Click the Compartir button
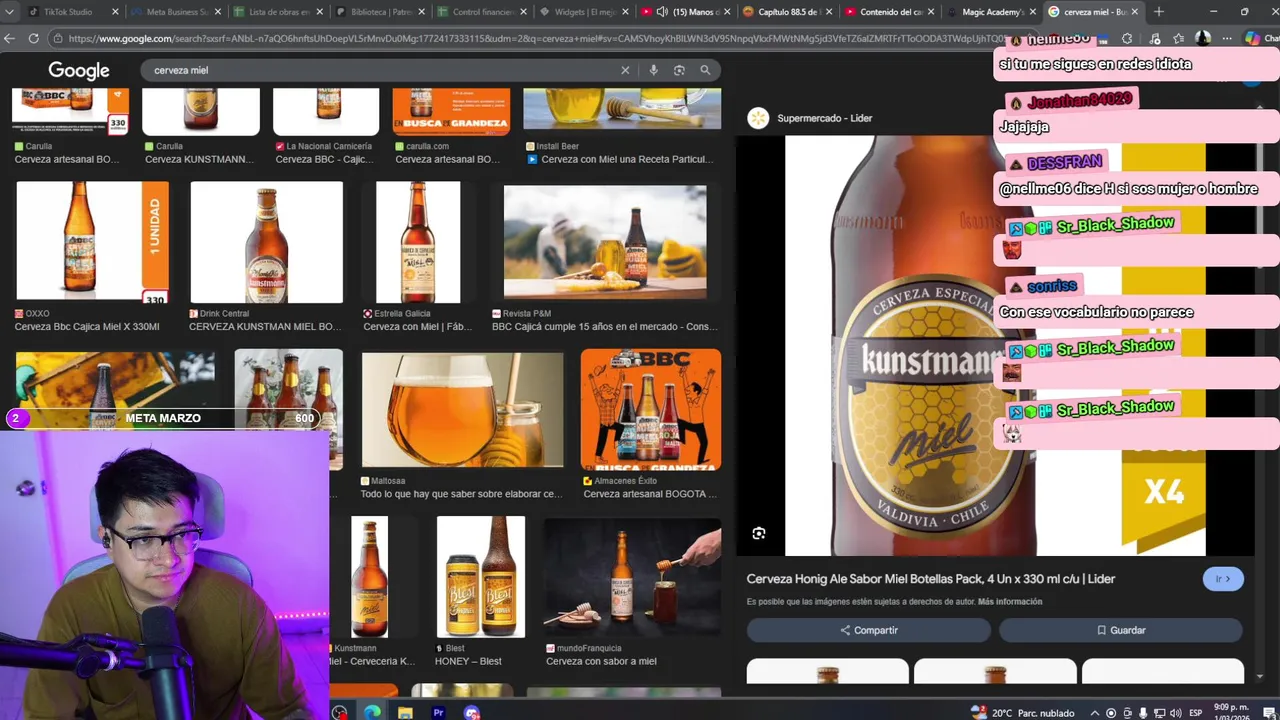 [x=869, y=630]
